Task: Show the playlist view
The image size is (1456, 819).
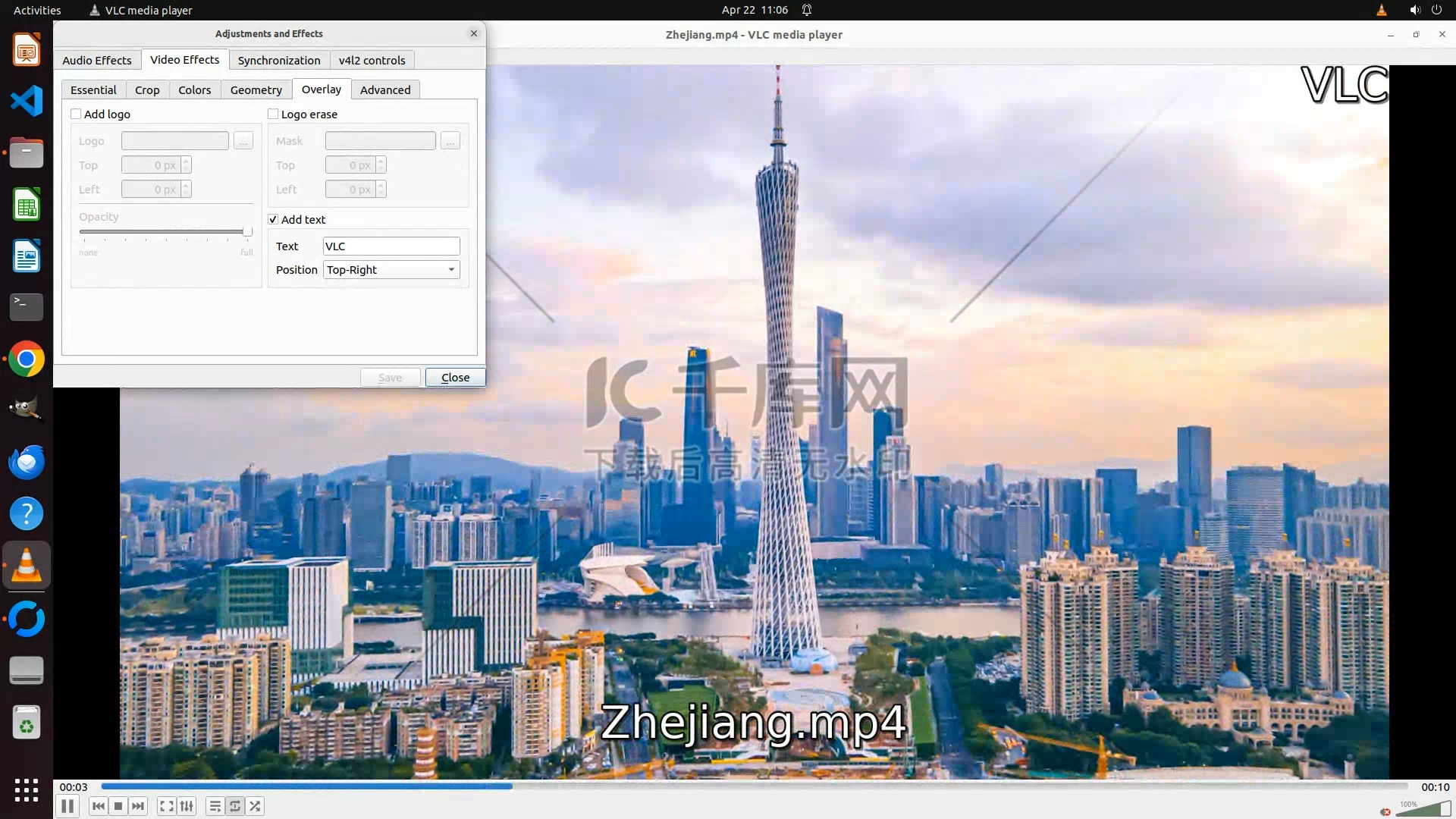Action: (x=215, y=806)
